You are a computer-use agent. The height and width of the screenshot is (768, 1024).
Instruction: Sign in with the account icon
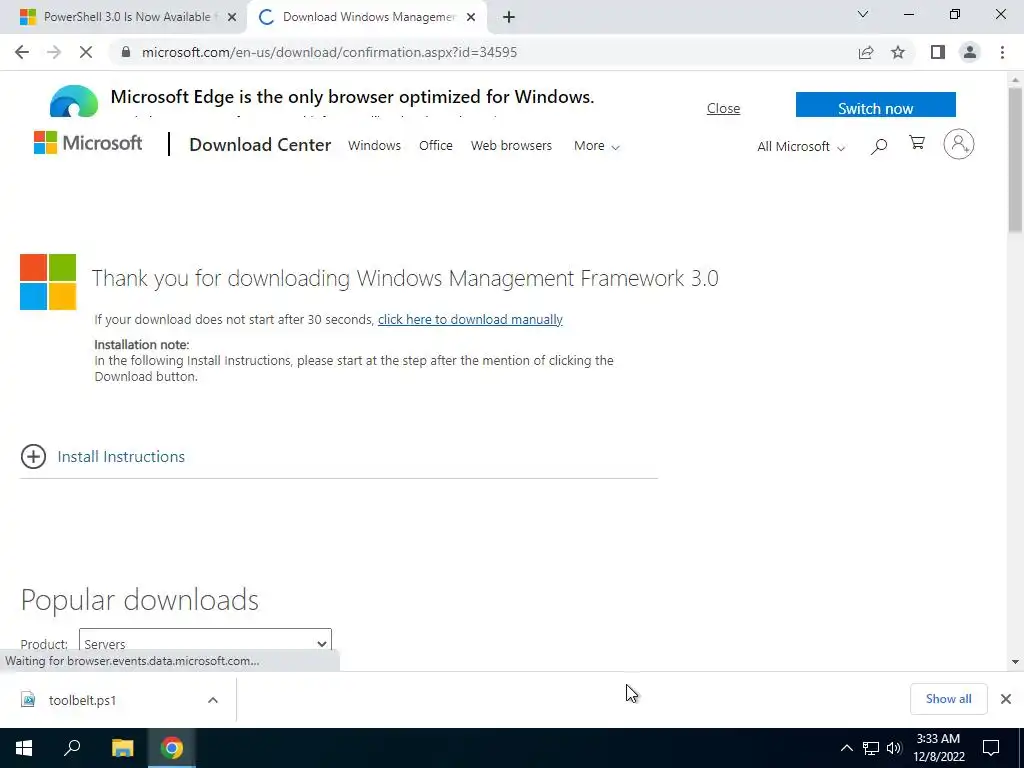959,144
